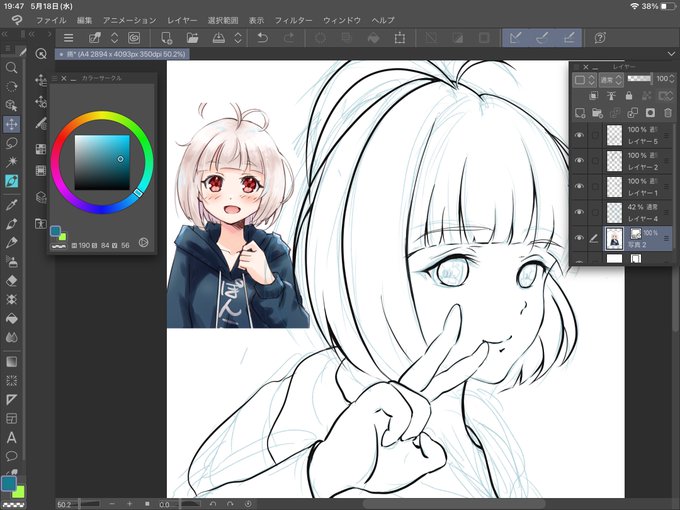680x510 pixels.
Task: Open ウィンドウ menu
Action: pos(342,20)
